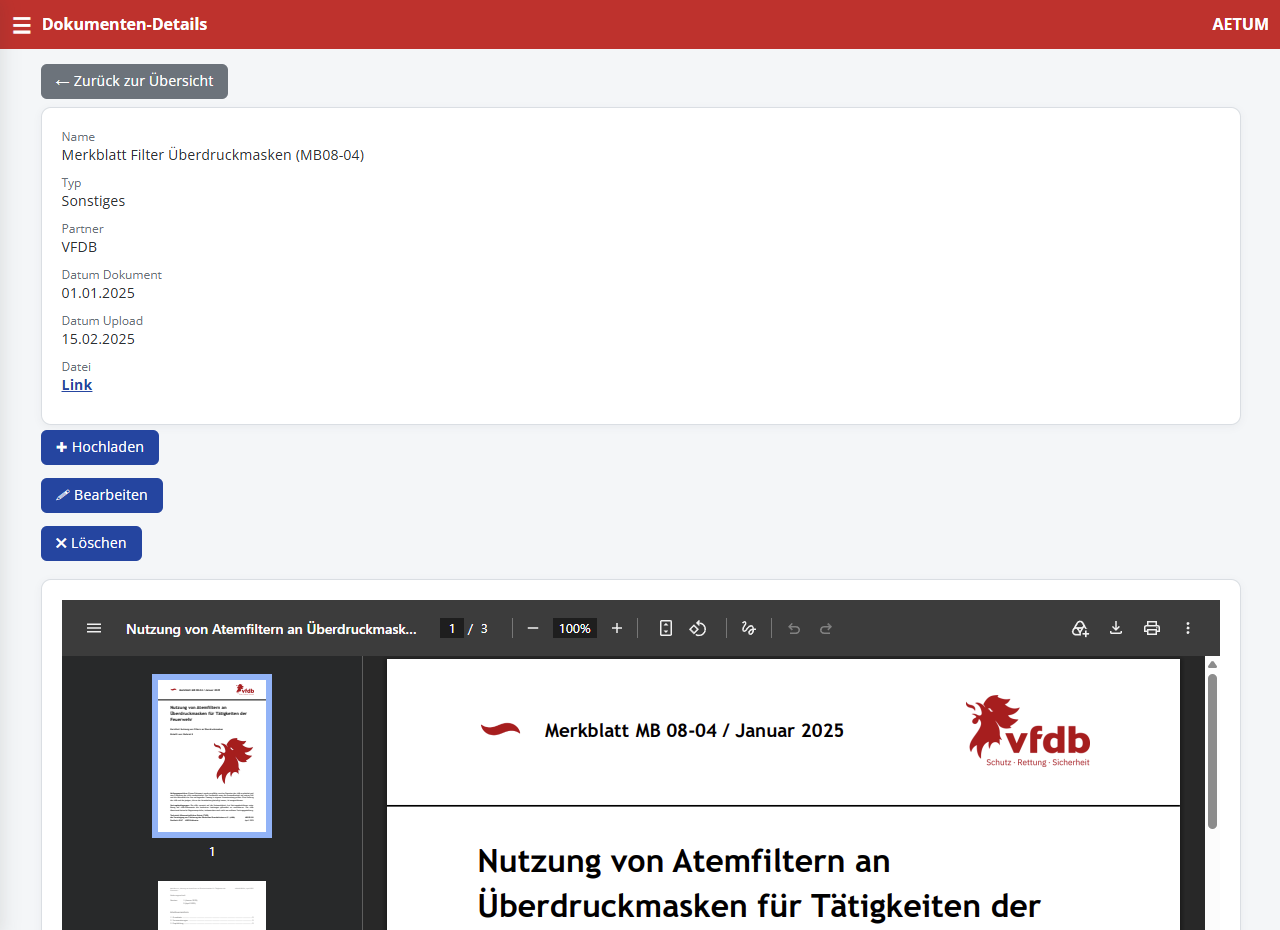Click the scroll up arrow of PDF
The width and height of the screenshot is (1280, 930).
click(1212, 664)
